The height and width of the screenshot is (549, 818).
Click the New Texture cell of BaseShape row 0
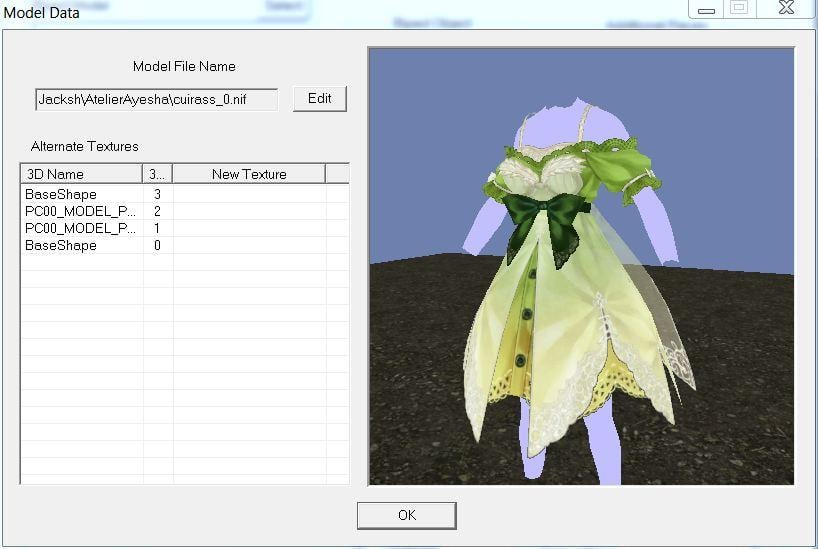tap(249, 245)
